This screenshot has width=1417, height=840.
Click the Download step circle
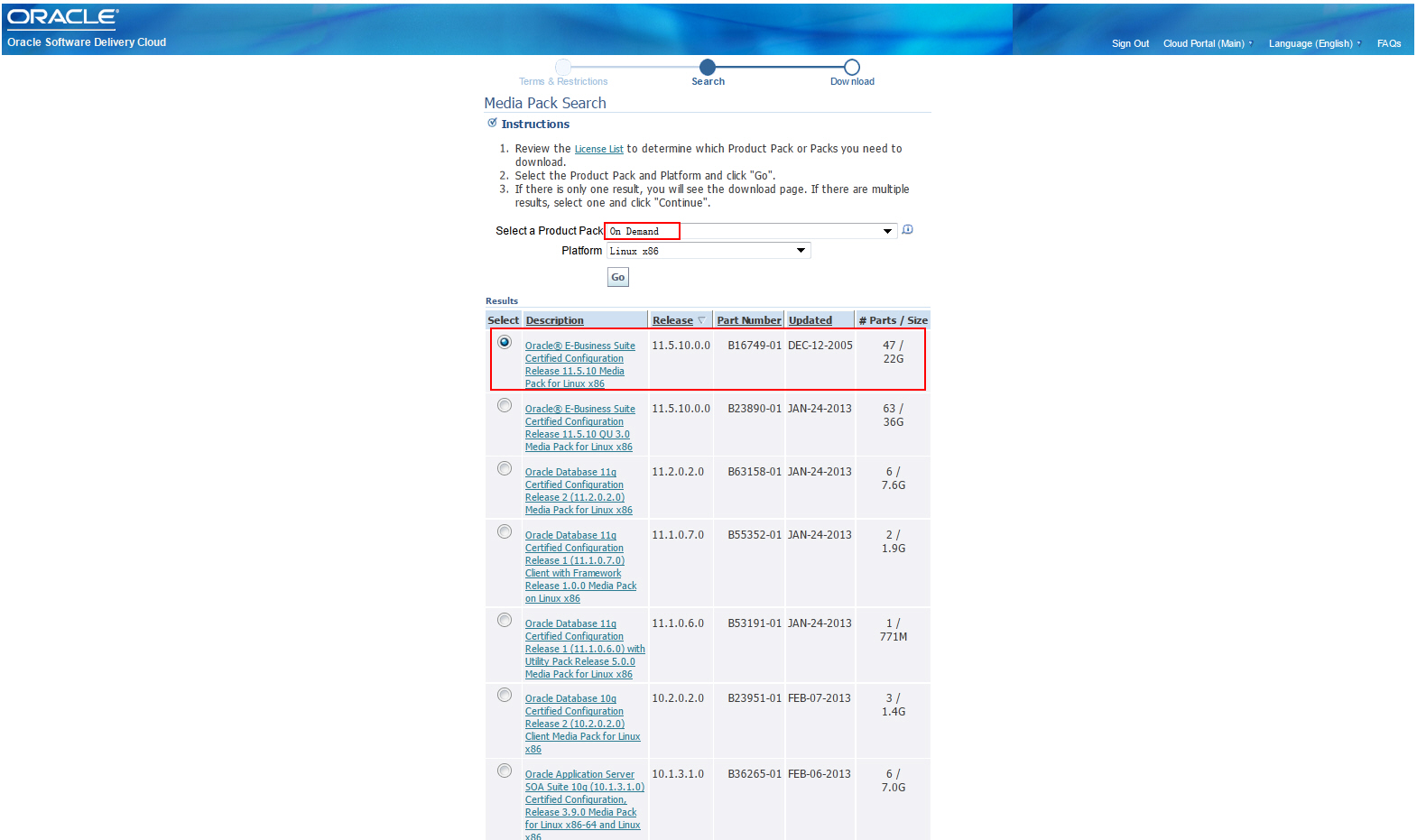tap(852, 67)
